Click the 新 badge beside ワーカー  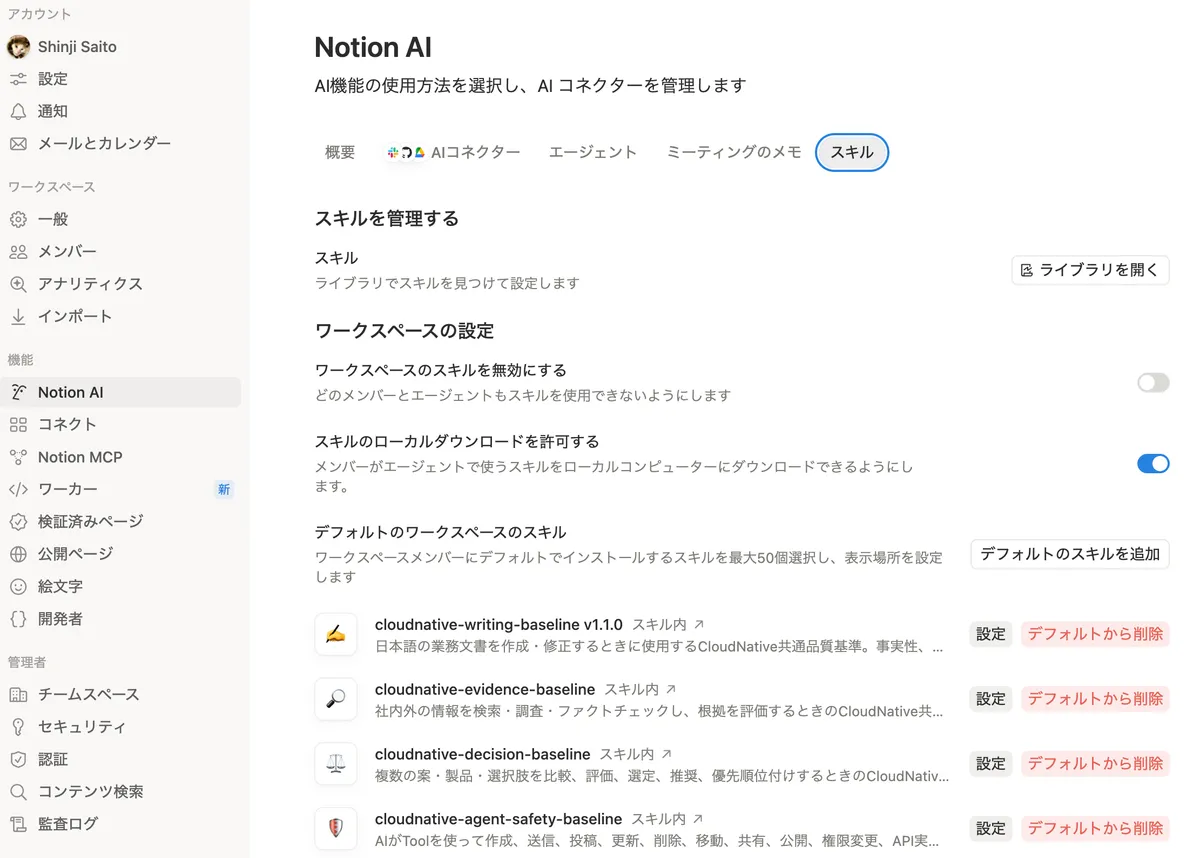224,489
